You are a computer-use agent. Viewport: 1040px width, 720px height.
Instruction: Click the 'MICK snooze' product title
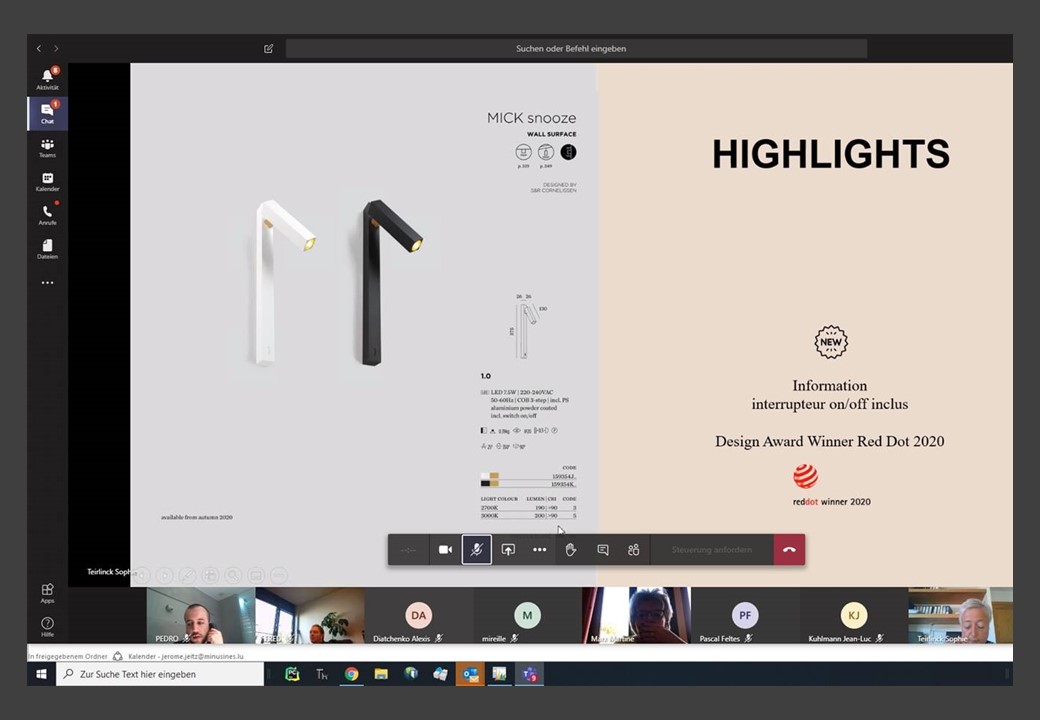[531, 118]
